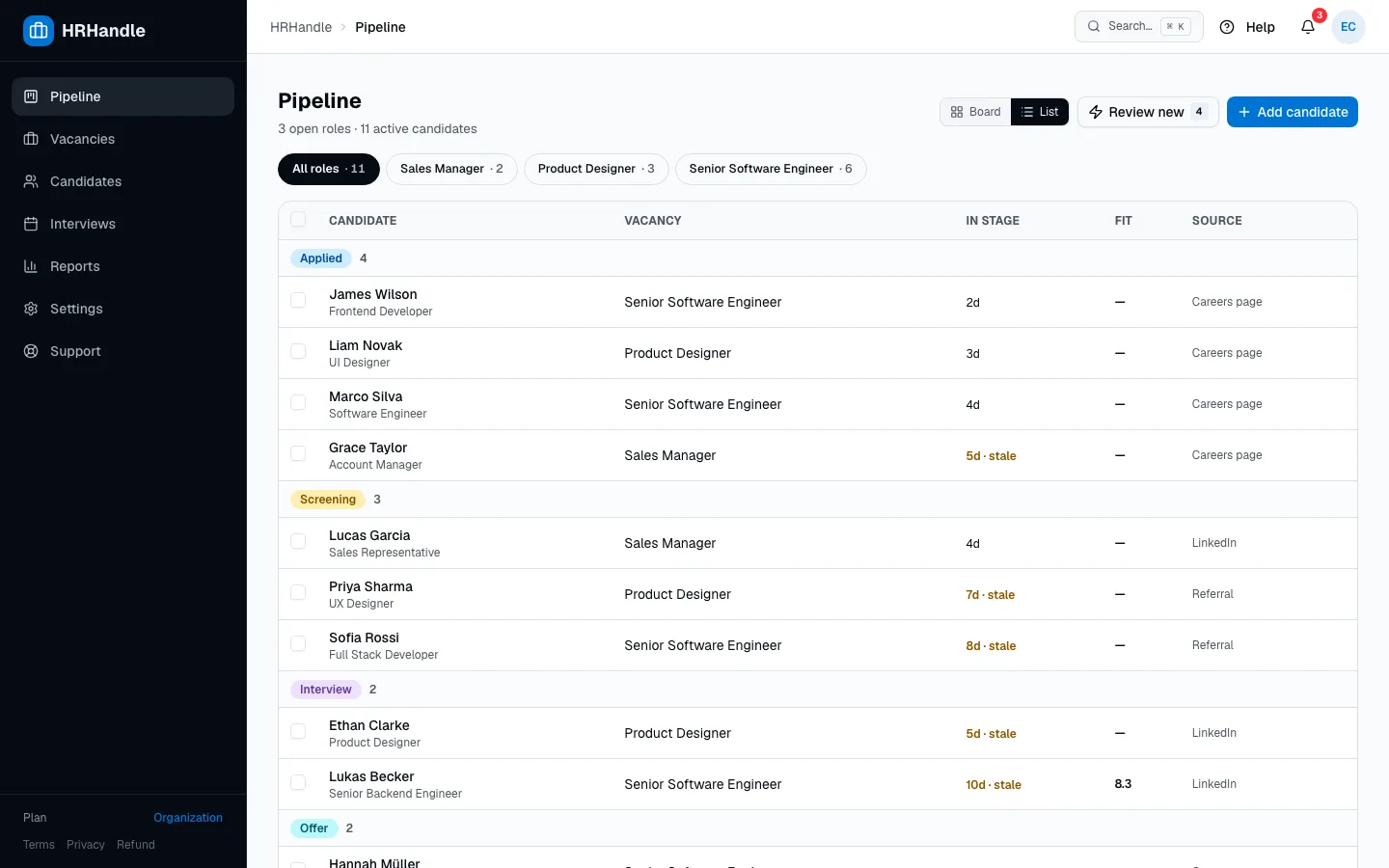Open the EC user avatar
This screenshot has height=868, width=1389.
tap(1348, 27)
